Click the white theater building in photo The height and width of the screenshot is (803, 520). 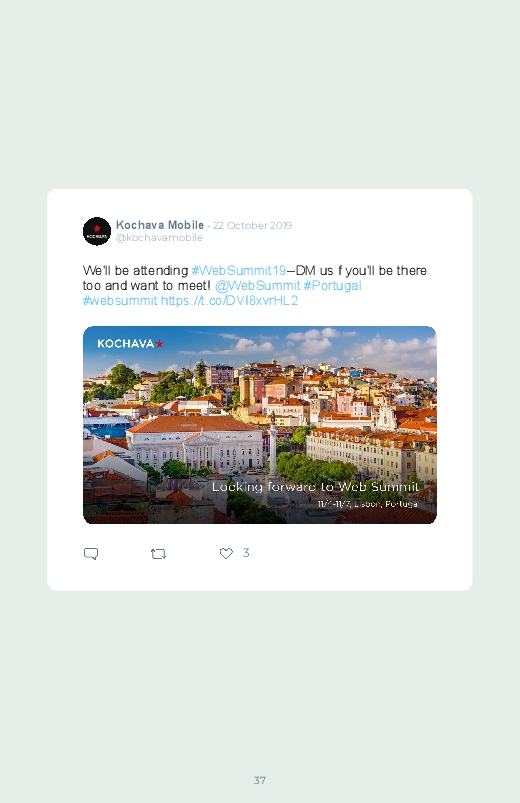195,443
